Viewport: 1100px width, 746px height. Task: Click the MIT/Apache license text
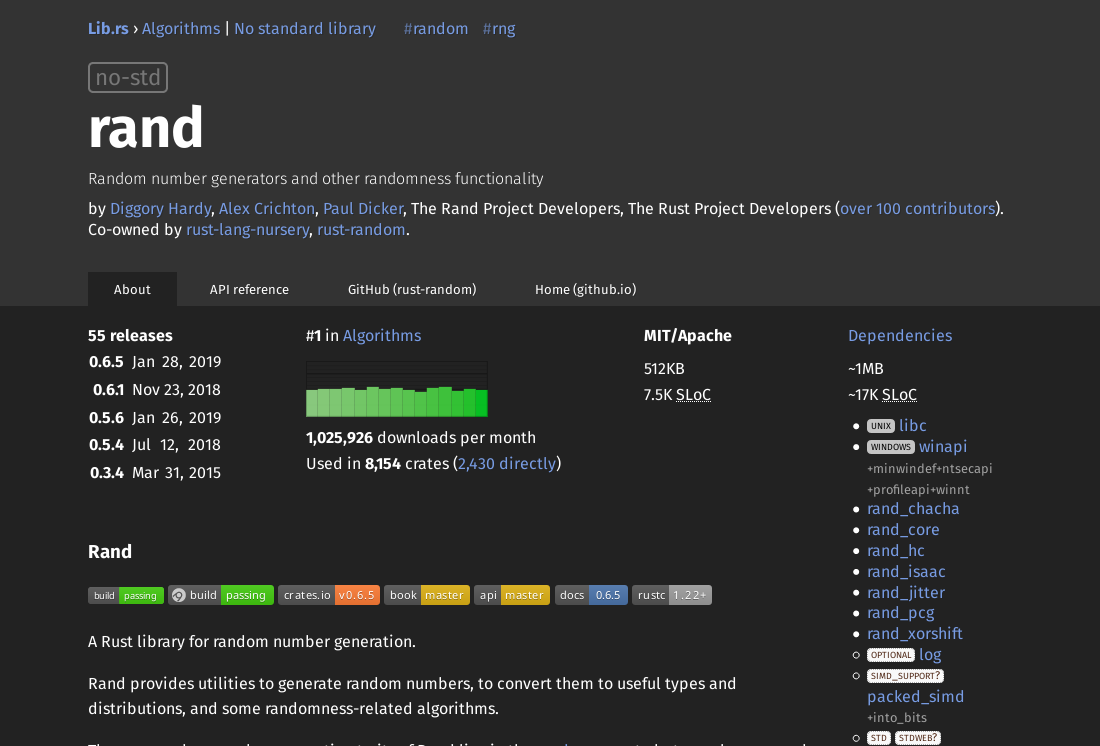coord(688,335)
